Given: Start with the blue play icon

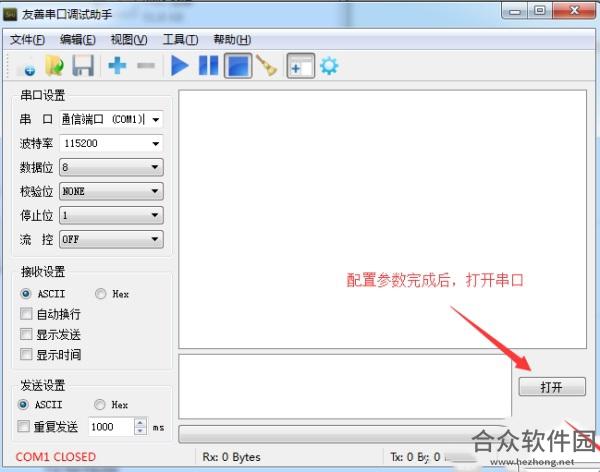Looking at the screenshot, I should (179, 66).
